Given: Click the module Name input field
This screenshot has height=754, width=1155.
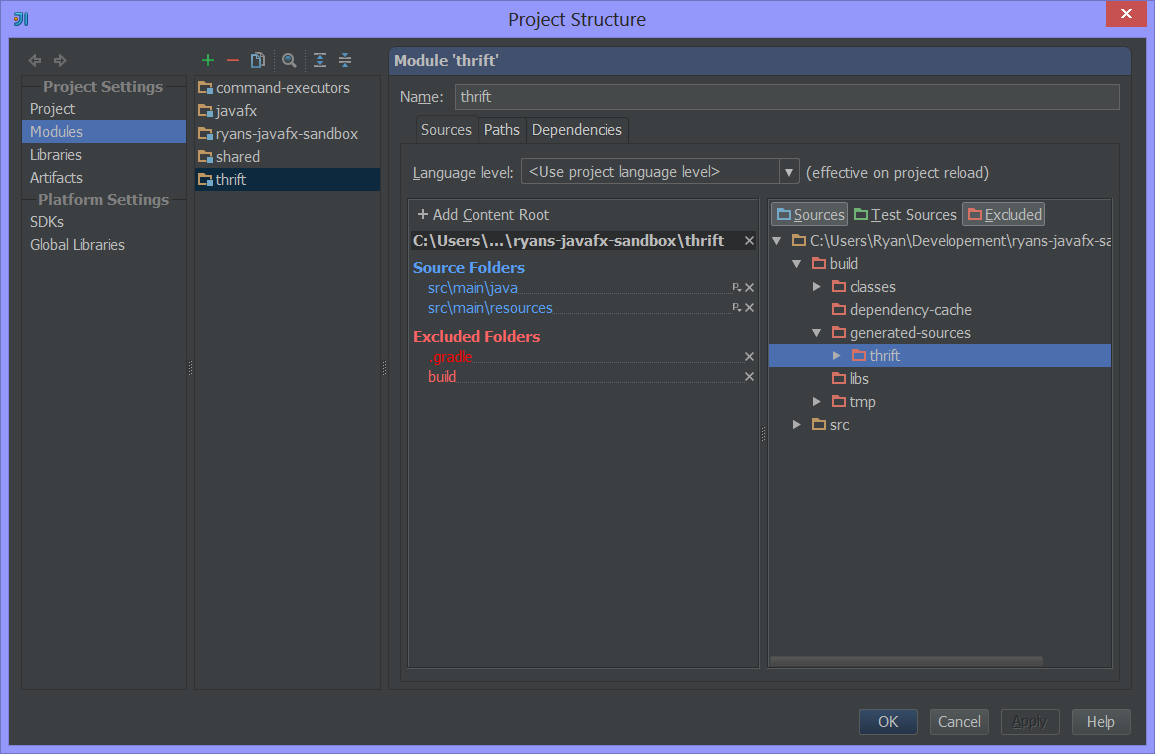Looking at the screenshot, I should 787,97.
